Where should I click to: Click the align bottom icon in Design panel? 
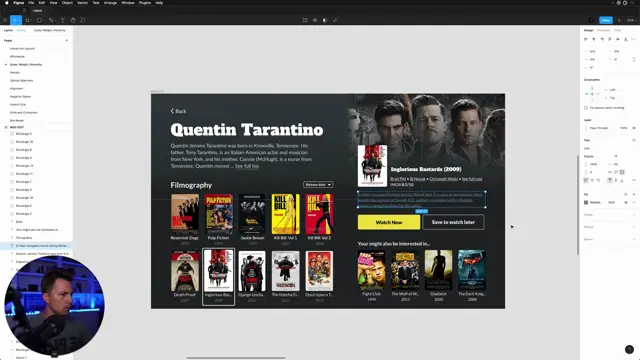(x=626, y=39)
